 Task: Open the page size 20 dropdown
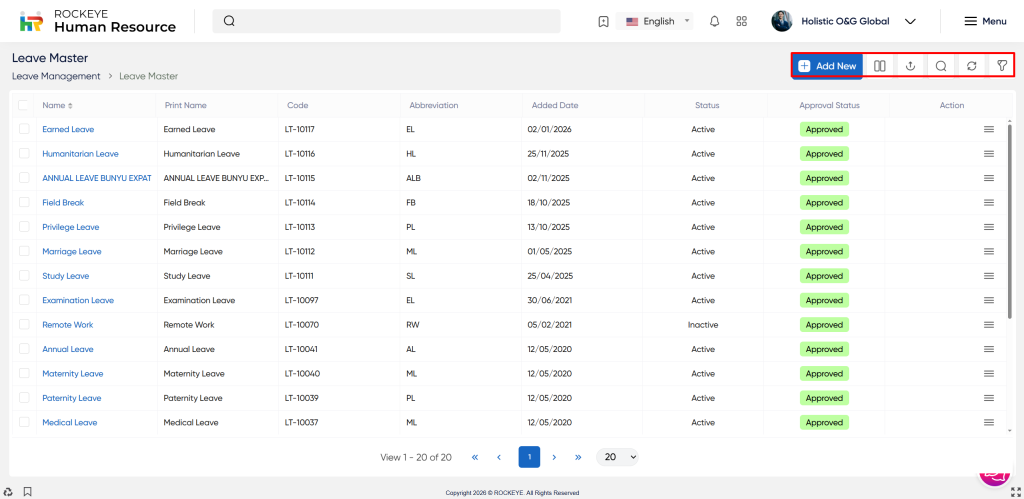(617, 457)
